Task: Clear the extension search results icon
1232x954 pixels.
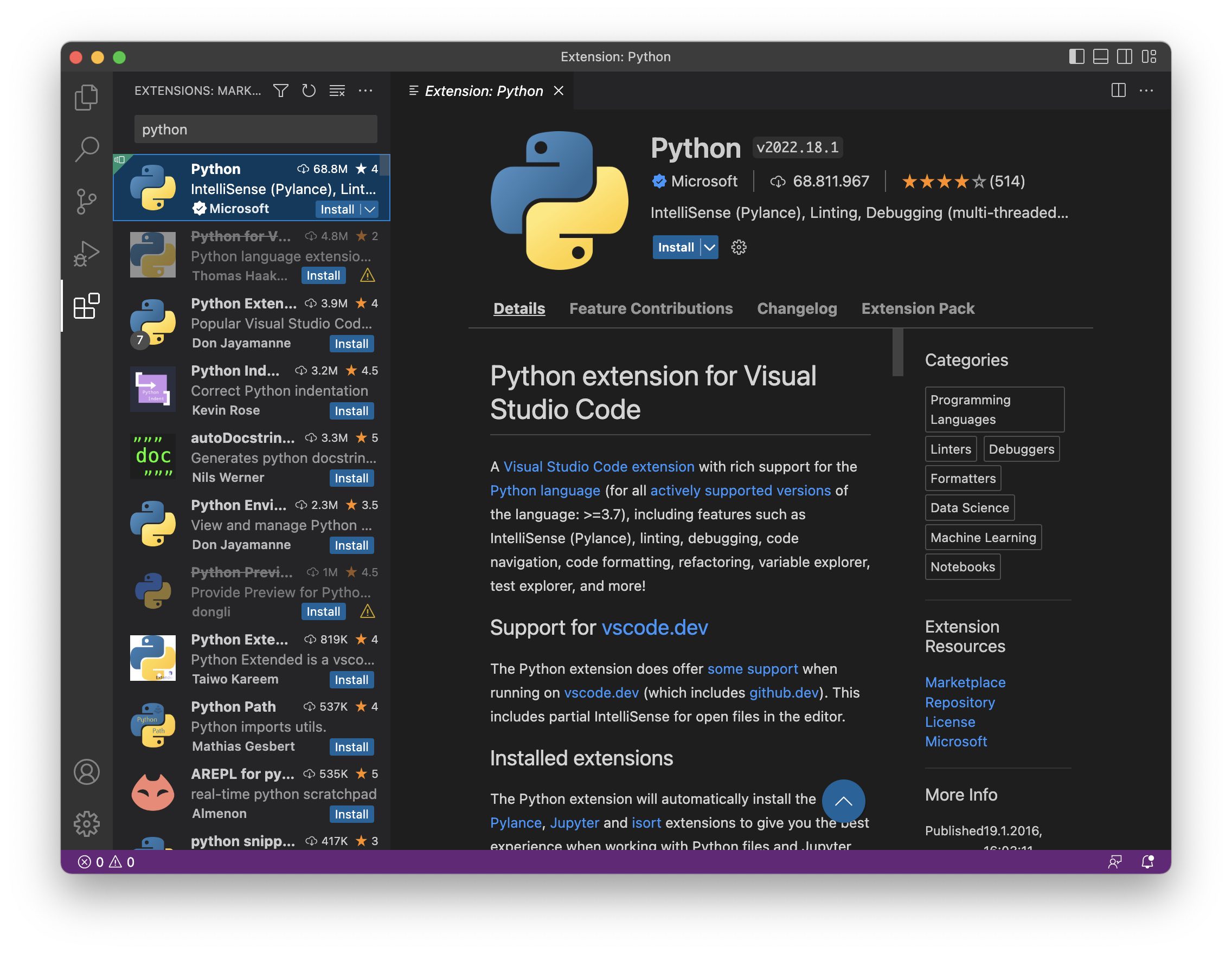Action: 336,90
